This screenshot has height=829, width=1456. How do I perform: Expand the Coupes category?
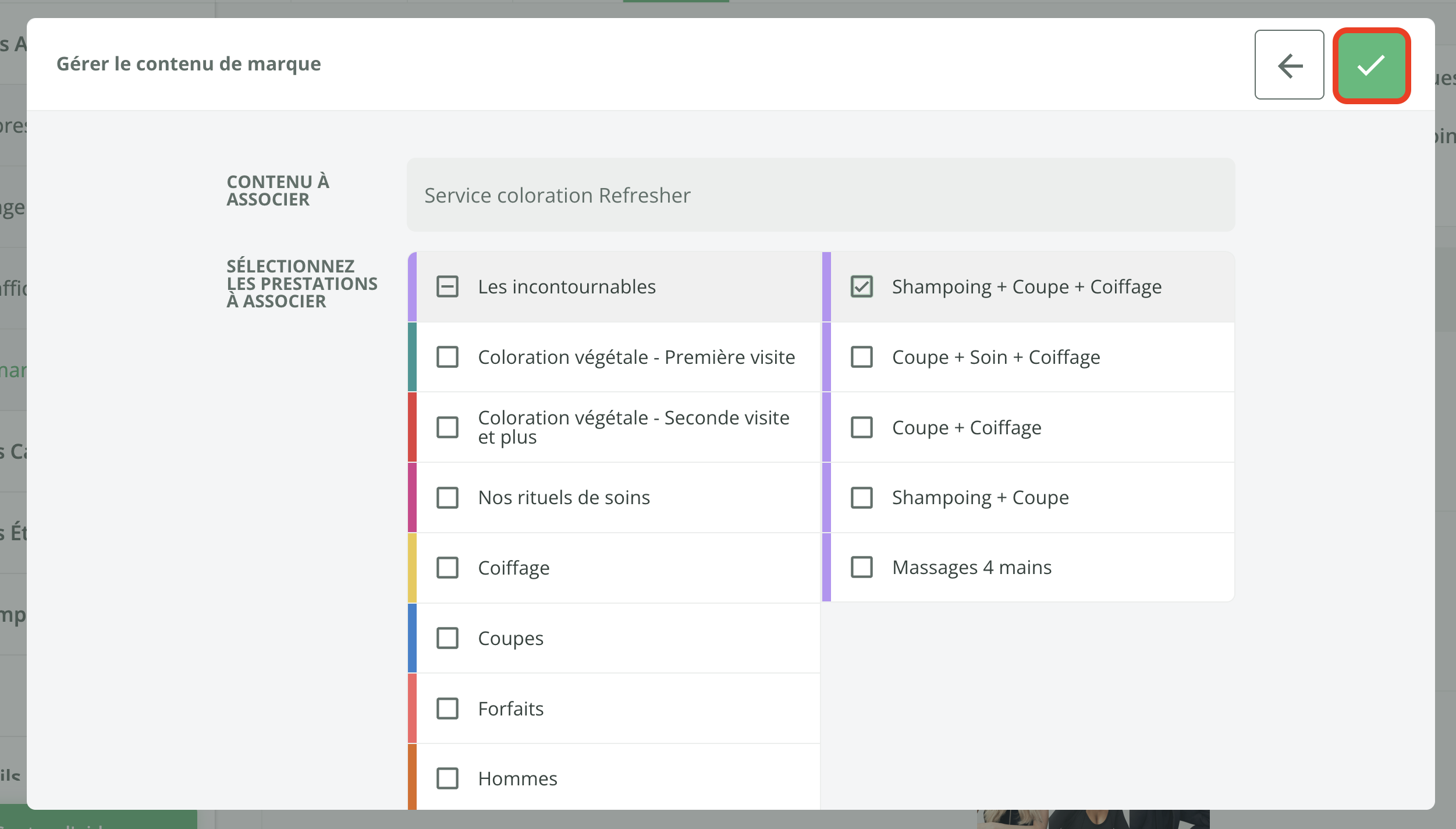click(510, 638)
